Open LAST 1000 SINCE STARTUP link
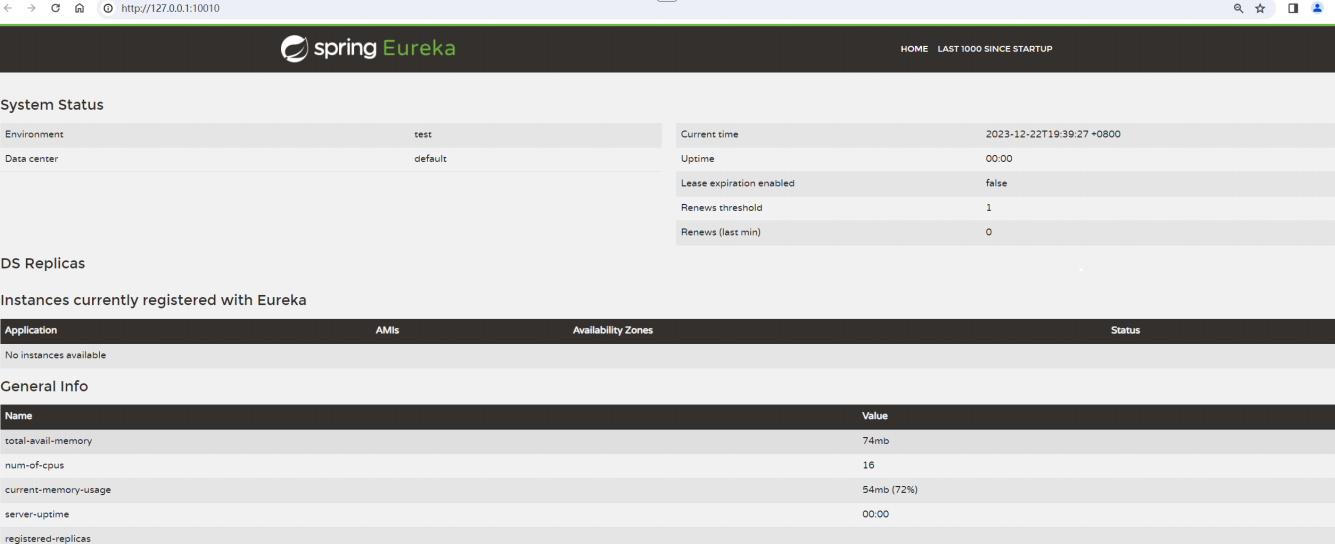1335x544 pixels. 995,49
